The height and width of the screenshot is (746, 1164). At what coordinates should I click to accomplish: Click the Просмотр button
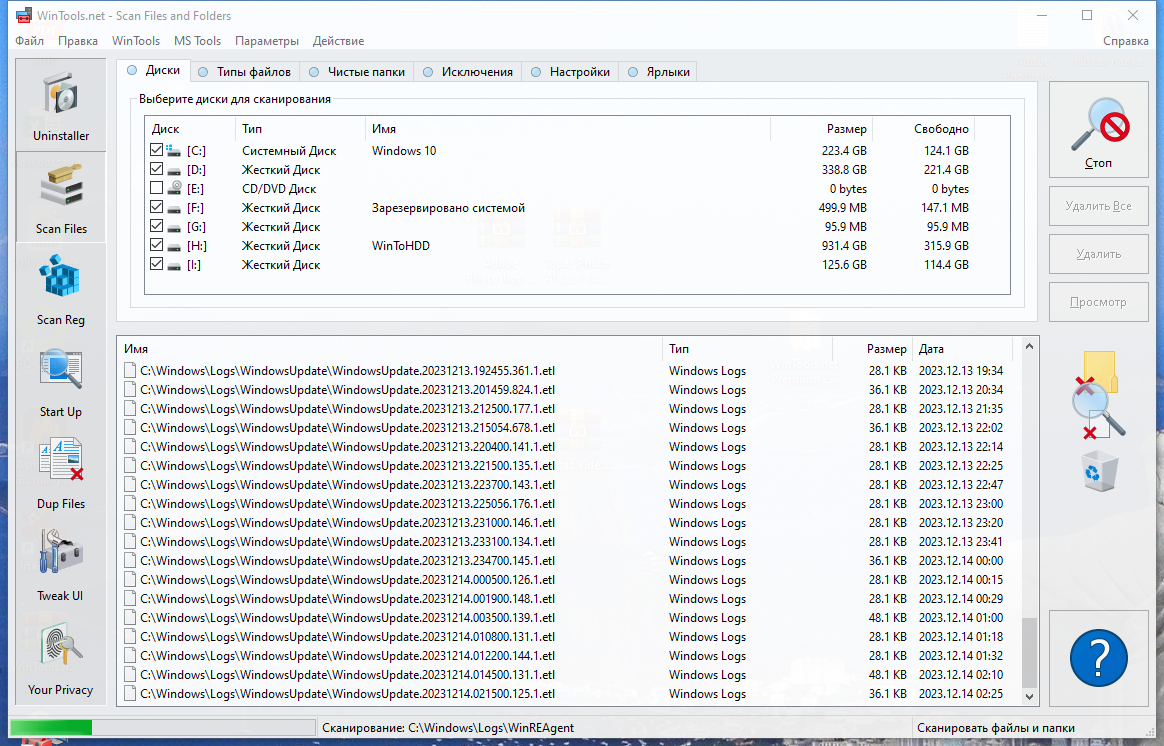click(1099, 302)
